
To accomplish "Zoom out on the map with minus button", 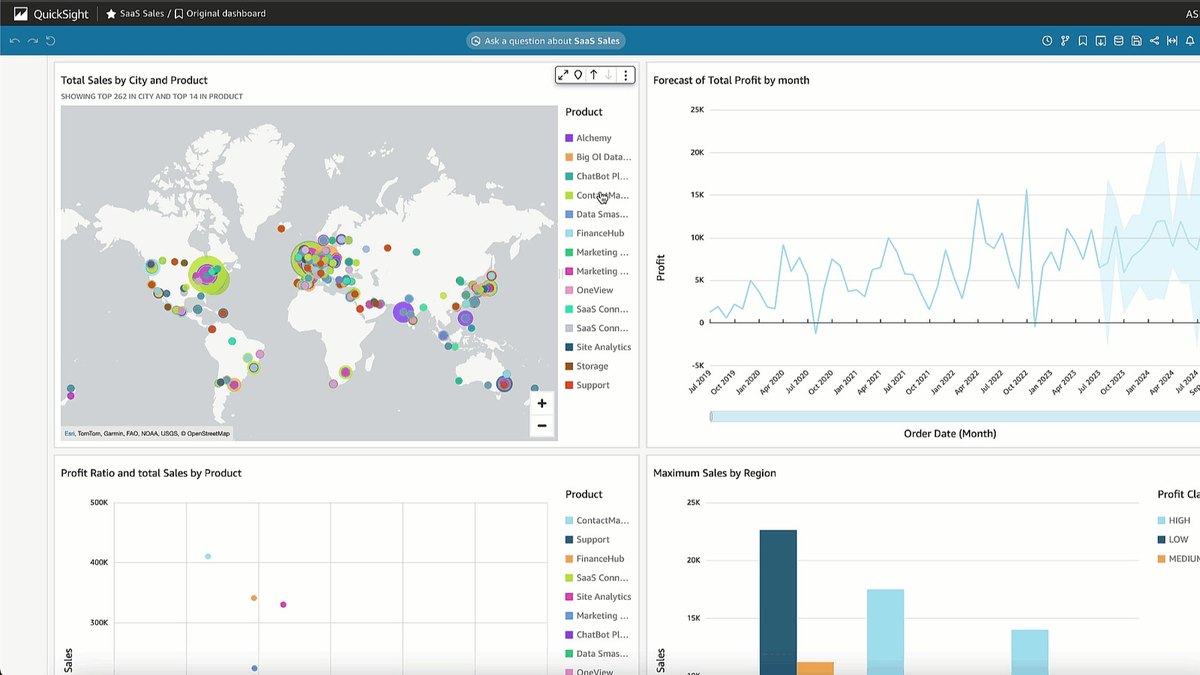I will click(541, 425).
